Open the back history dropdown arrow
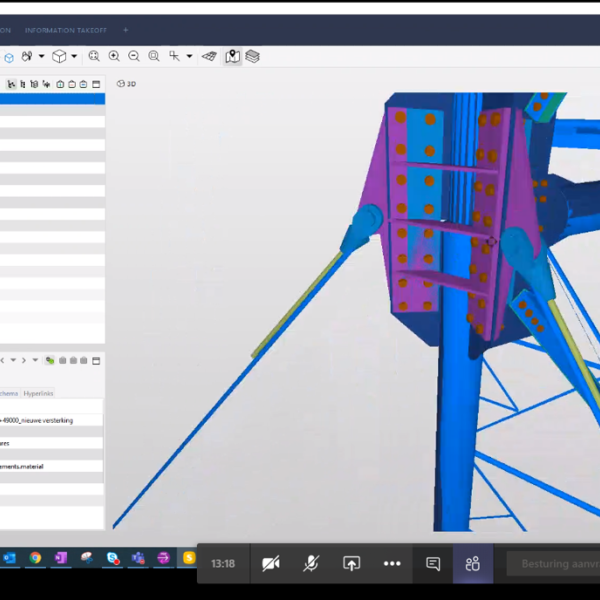 pyautogui.click(x=13, y=360)
